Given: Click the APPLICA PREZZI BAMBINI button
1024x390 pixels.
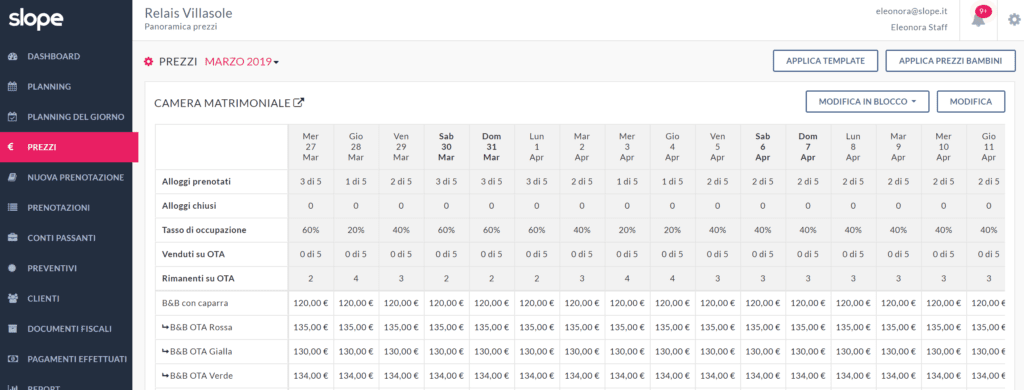Looking at the screenshot, I should pyautogui.click(x=951, y=61).
